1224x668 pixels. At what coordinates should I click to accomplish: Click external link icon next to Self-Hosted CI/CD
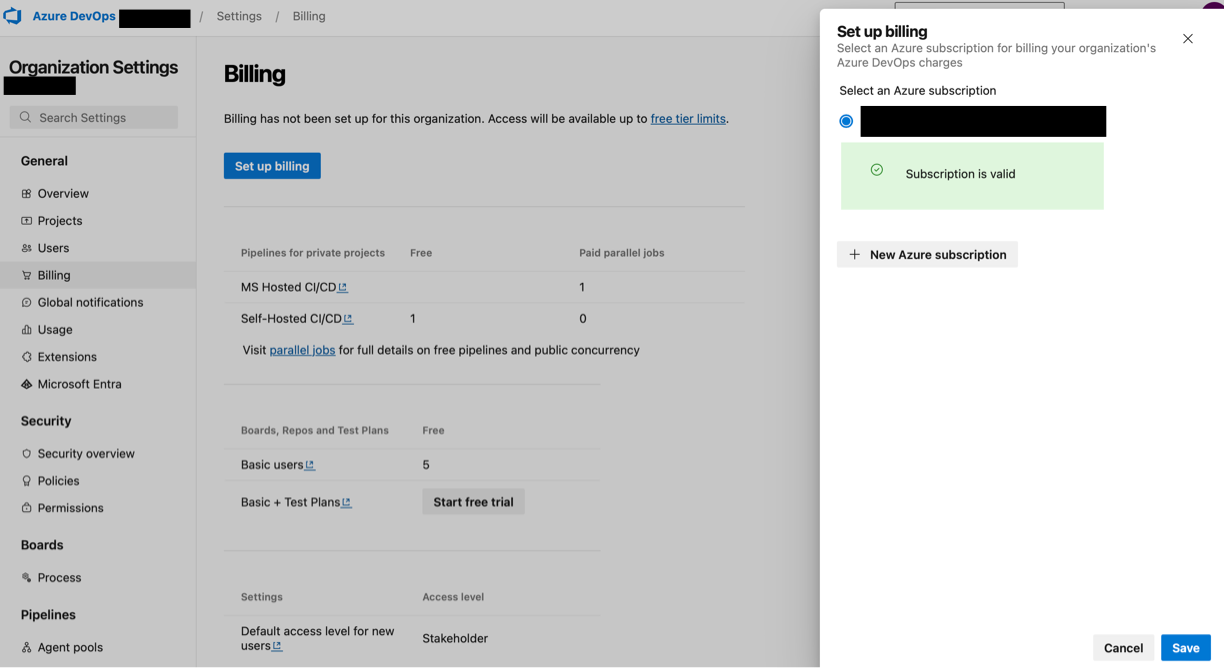click(348, 319)
